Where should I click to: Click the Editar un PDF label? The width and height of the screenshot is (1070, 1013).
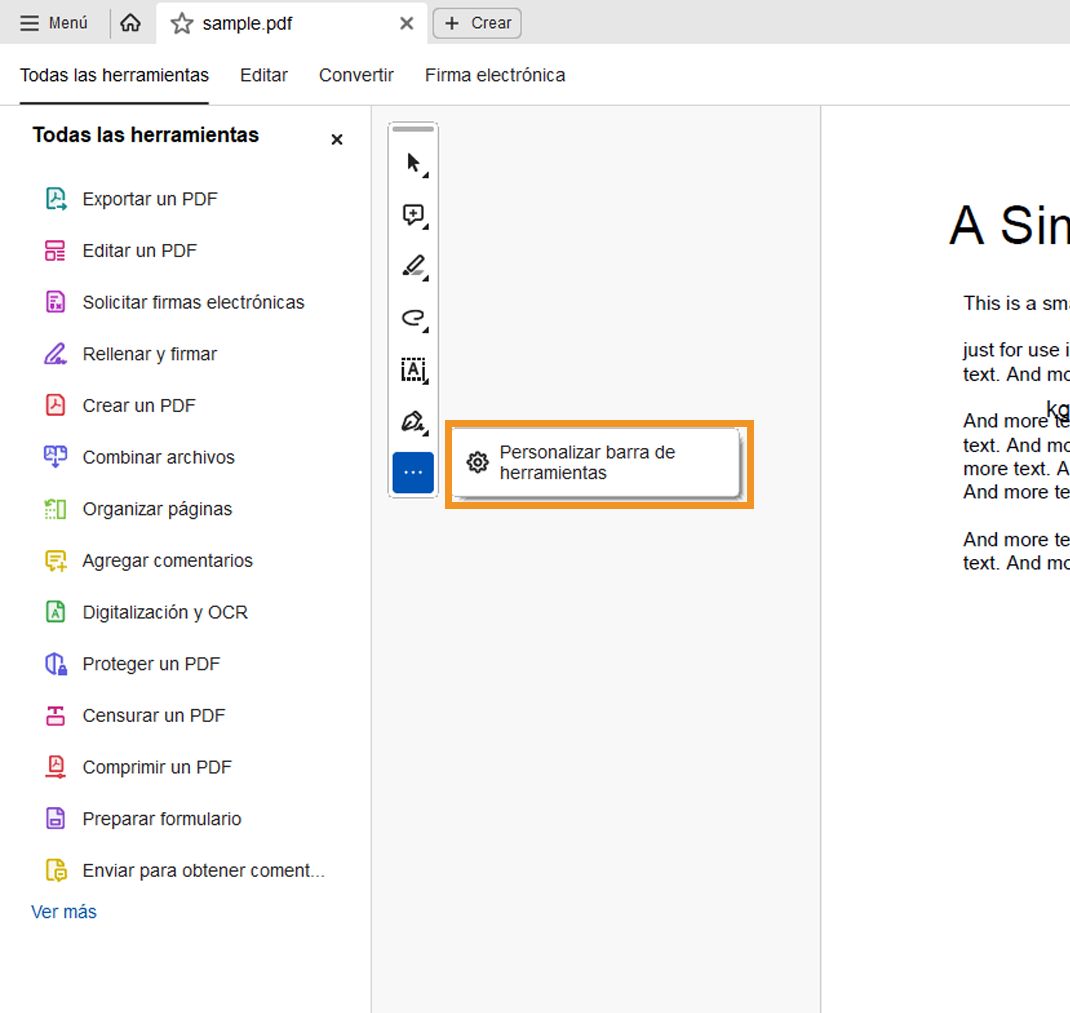140,251
